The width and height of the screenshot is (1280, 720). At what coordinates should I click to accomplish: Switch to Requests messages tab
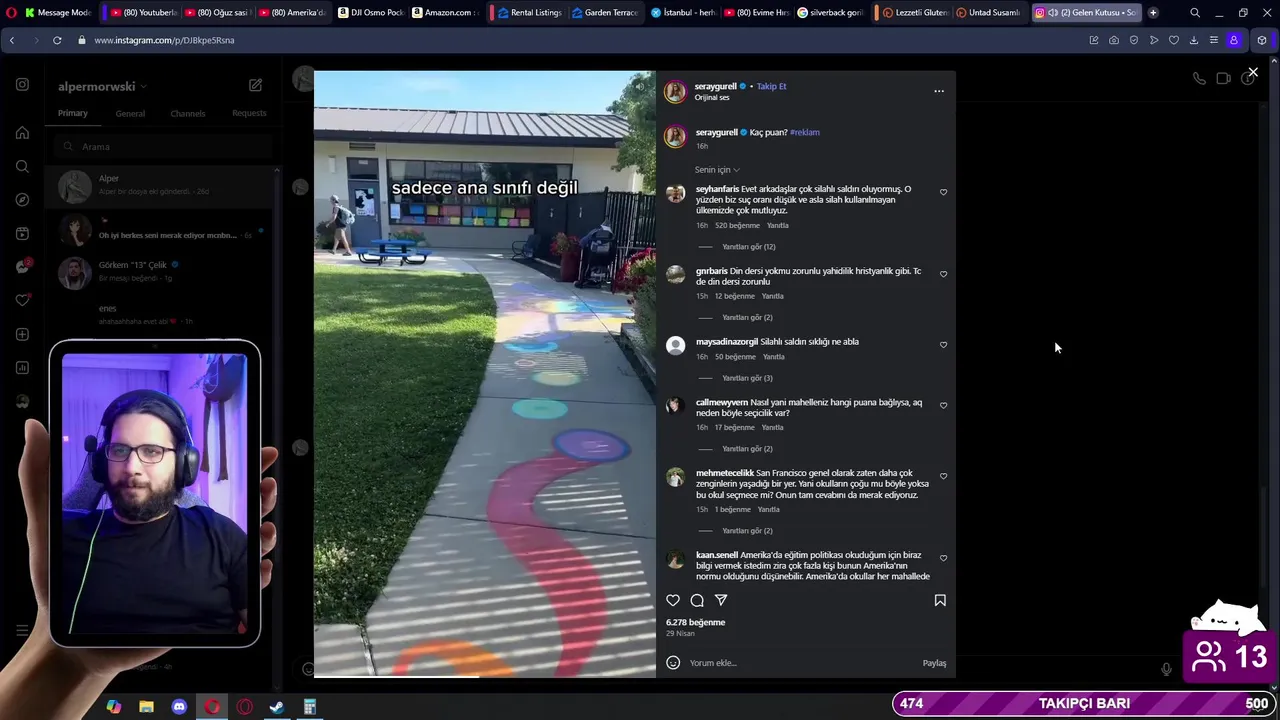tap(249, 113)
